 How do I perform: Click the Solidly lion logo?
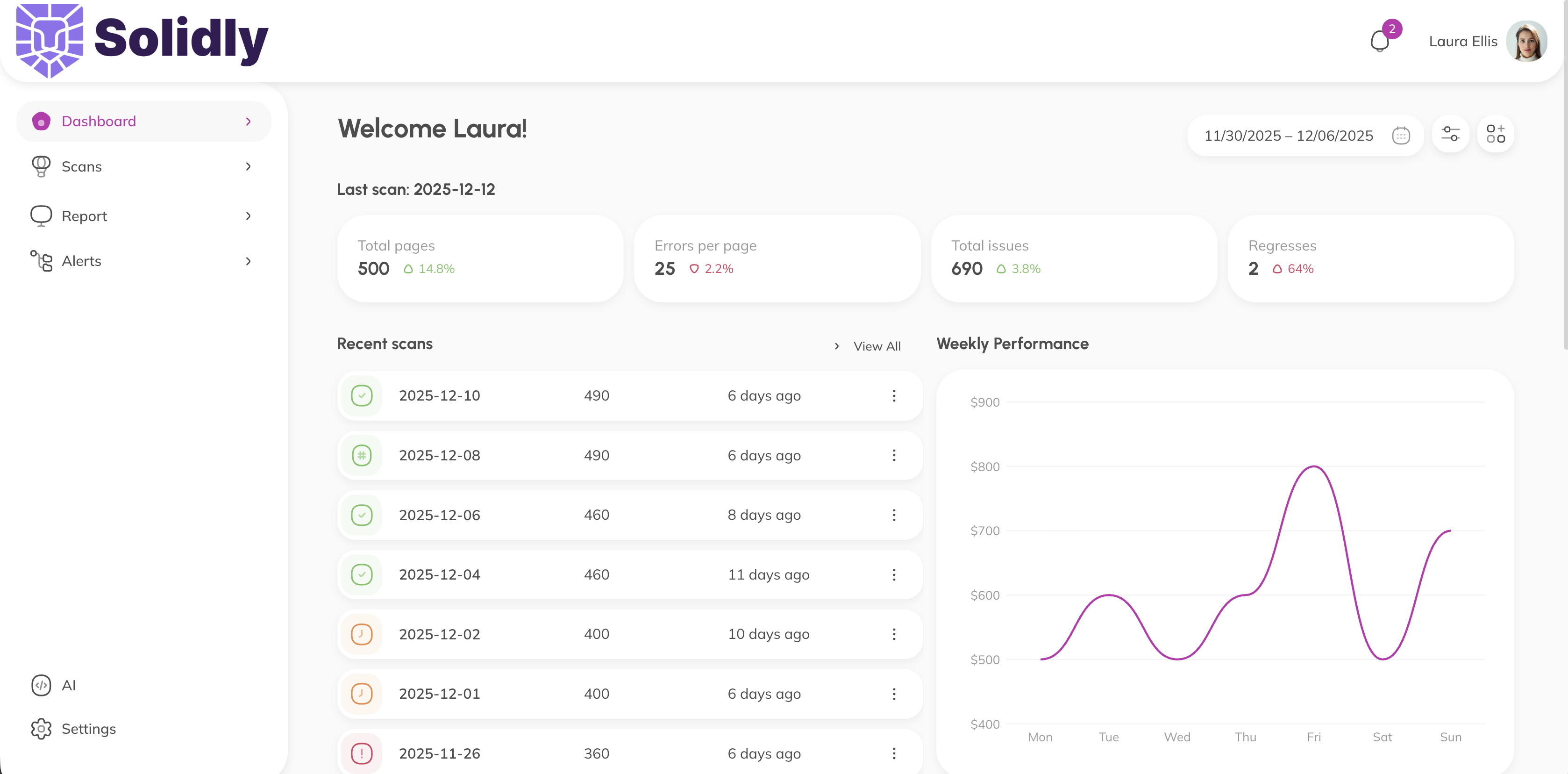click(x=50, y=40)
